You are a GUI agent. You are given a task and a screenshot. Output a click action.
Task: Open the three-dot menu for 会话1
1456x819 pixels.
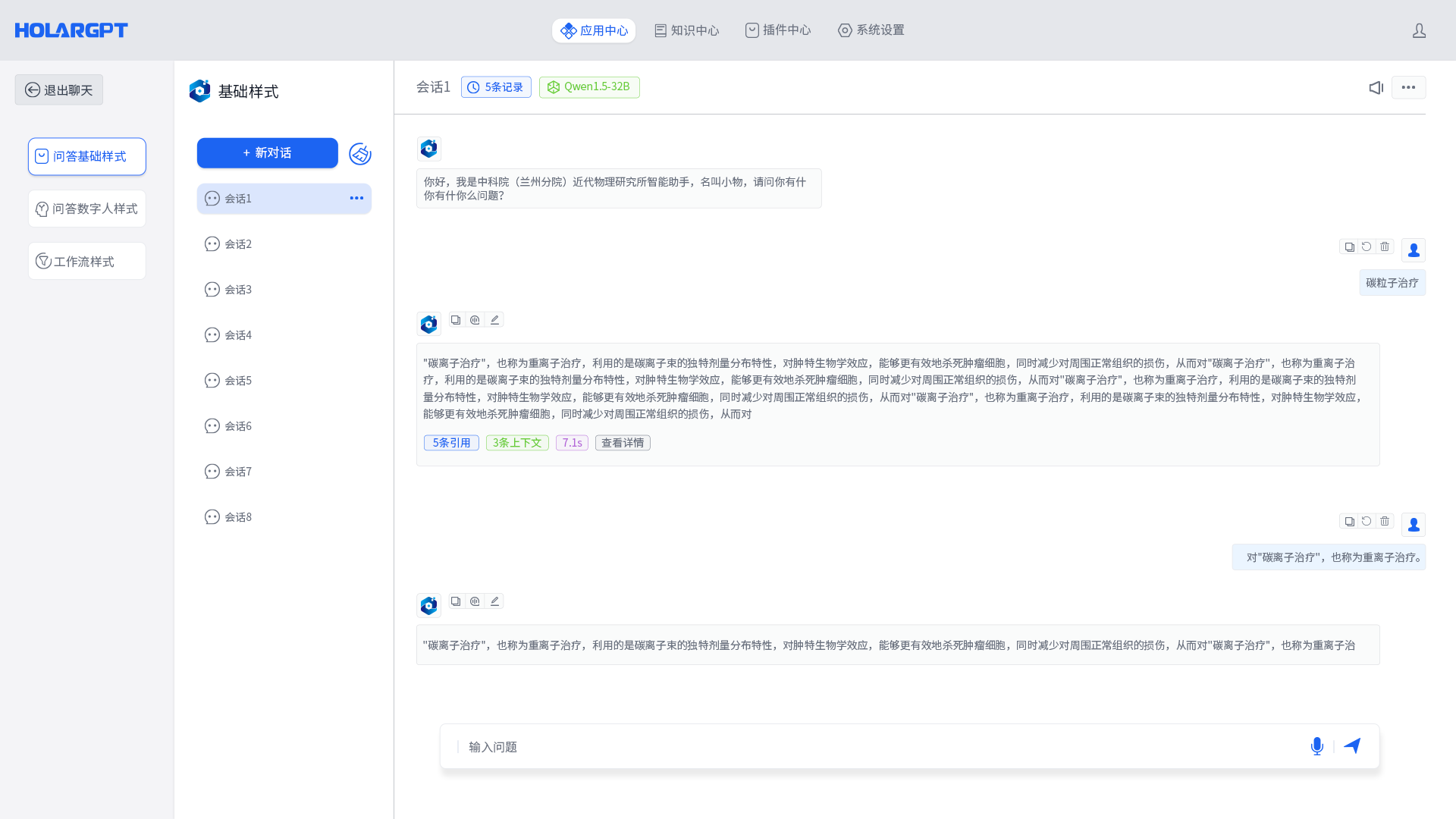356,198
